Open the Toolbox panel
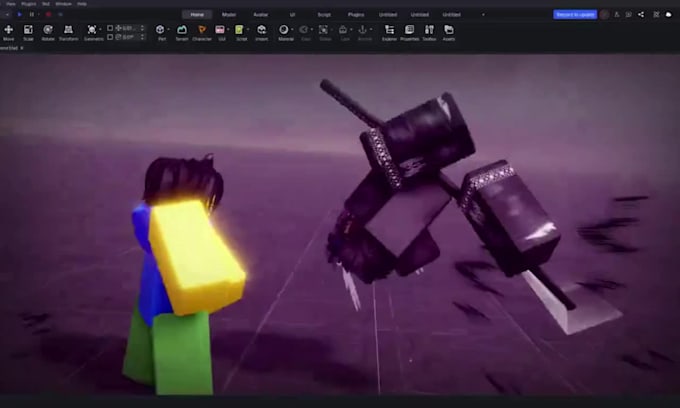680x408 pixels. click(x=429, y=32)
